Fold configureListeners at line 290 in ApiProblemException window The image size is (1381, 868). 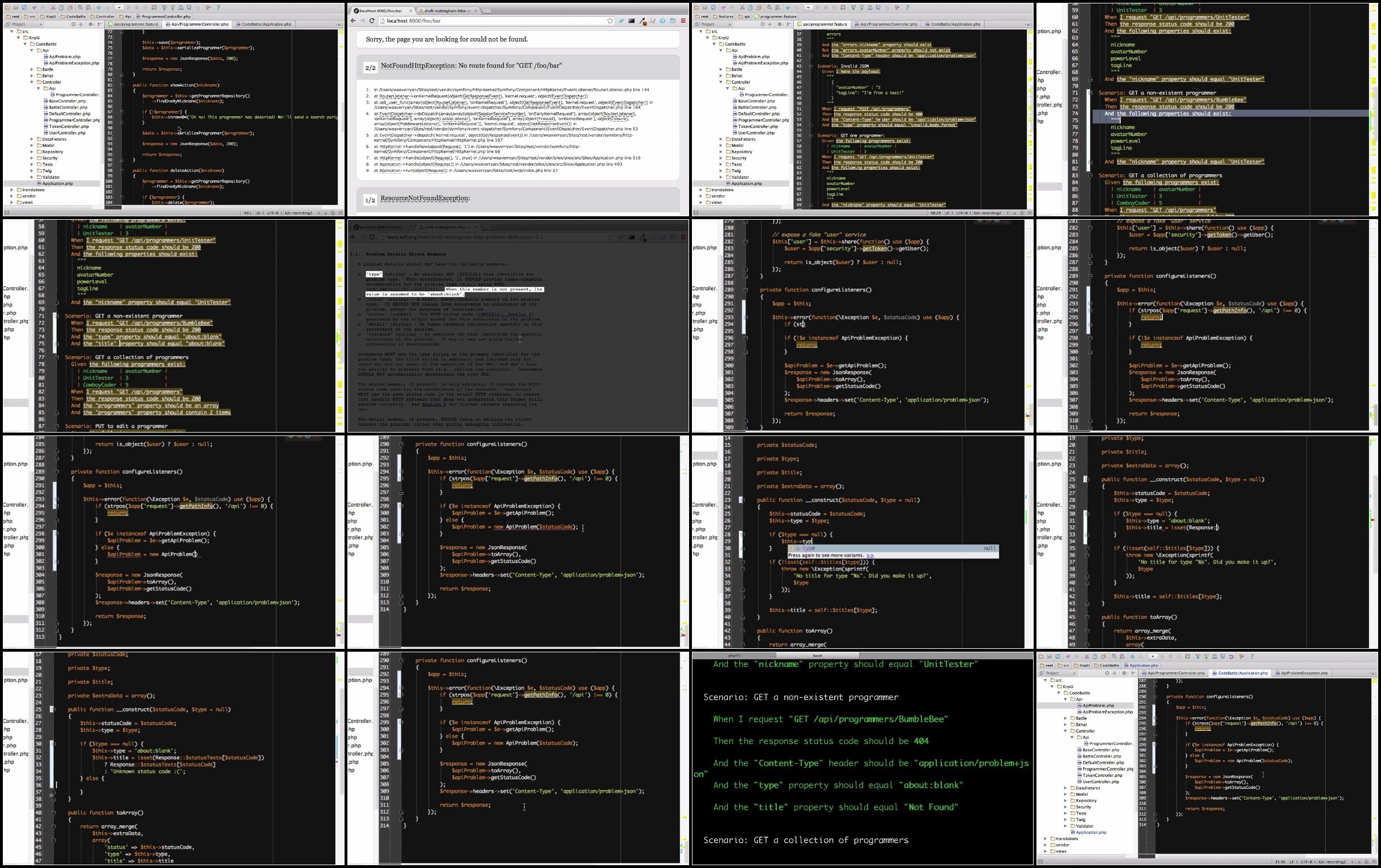(x=1154, y=697)
